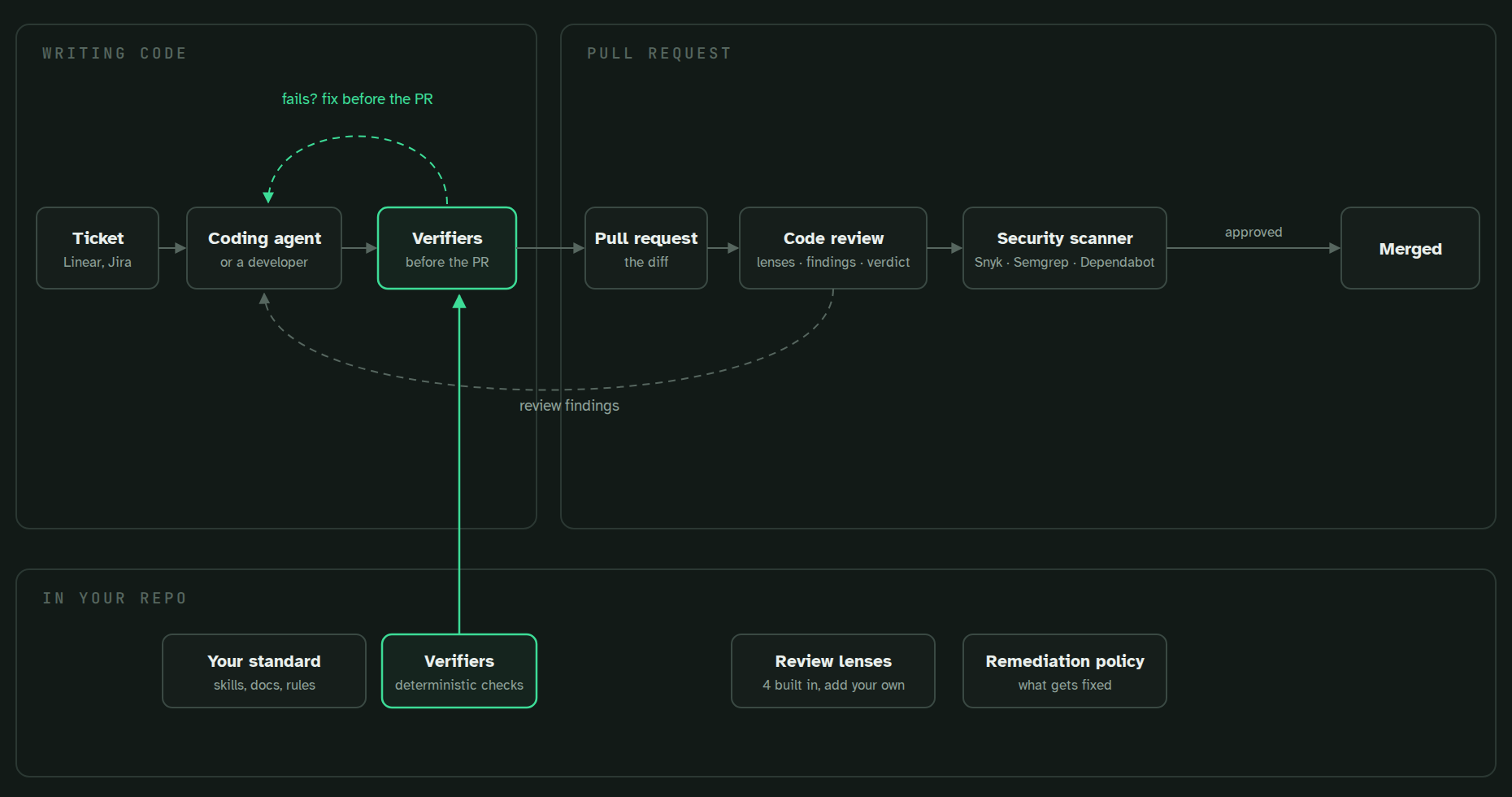Click the Code review node

833,248
